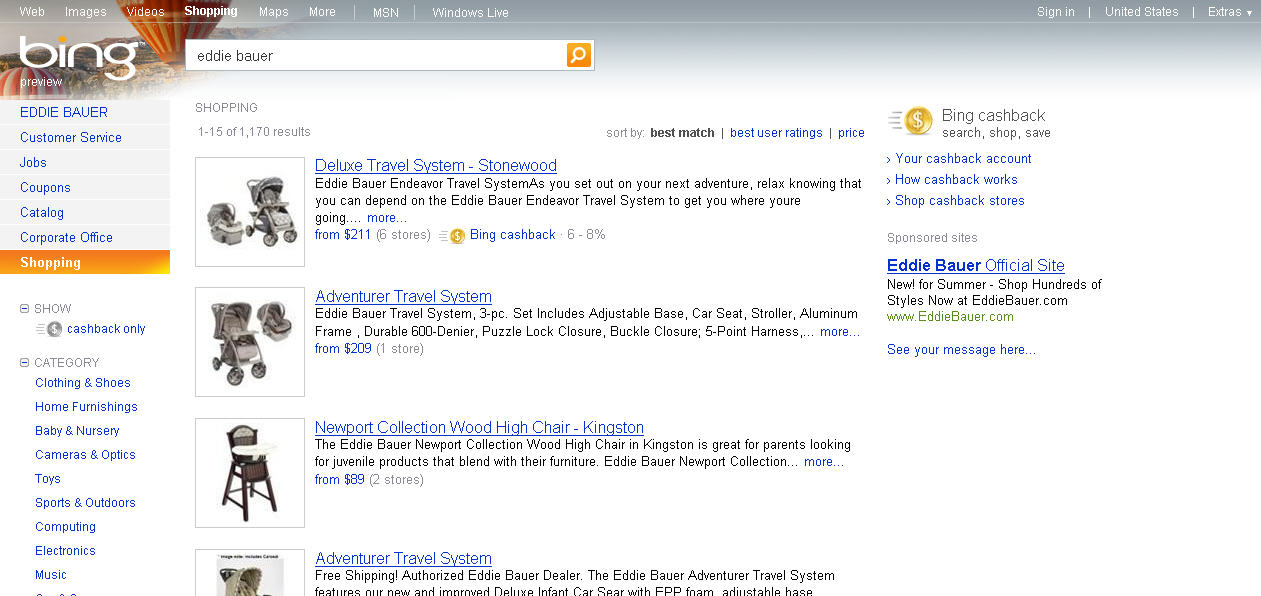
Task: Sort results by price
Action: click(x=851, y=133)
